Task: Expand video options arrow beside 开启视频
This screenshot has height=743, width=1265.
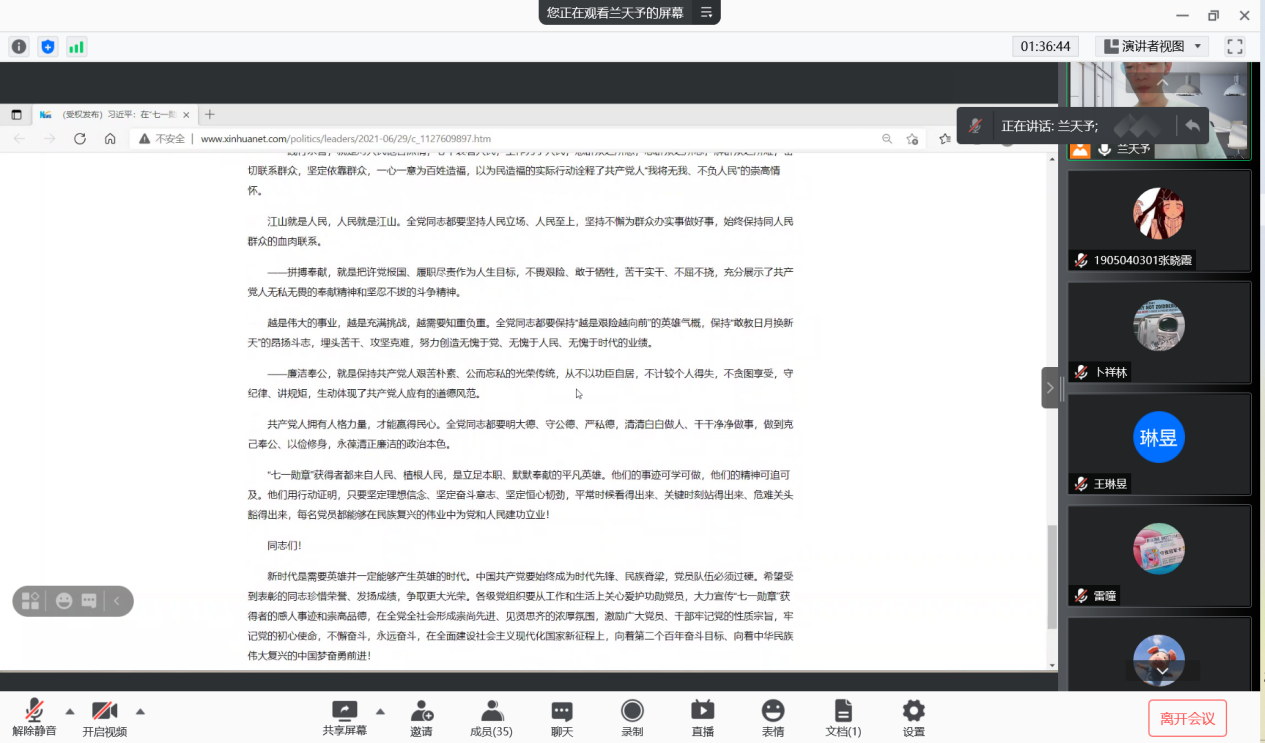Action: pyautogui.click(x=140, y=712)
